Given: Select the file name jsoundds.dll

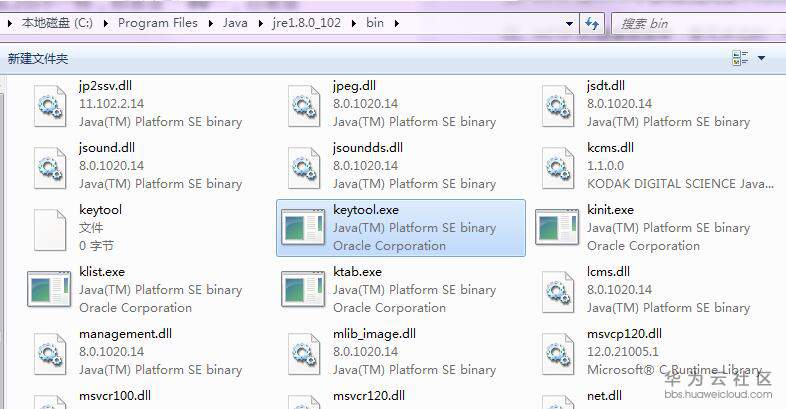Looking at the screenshot, I should click(368, 148).
